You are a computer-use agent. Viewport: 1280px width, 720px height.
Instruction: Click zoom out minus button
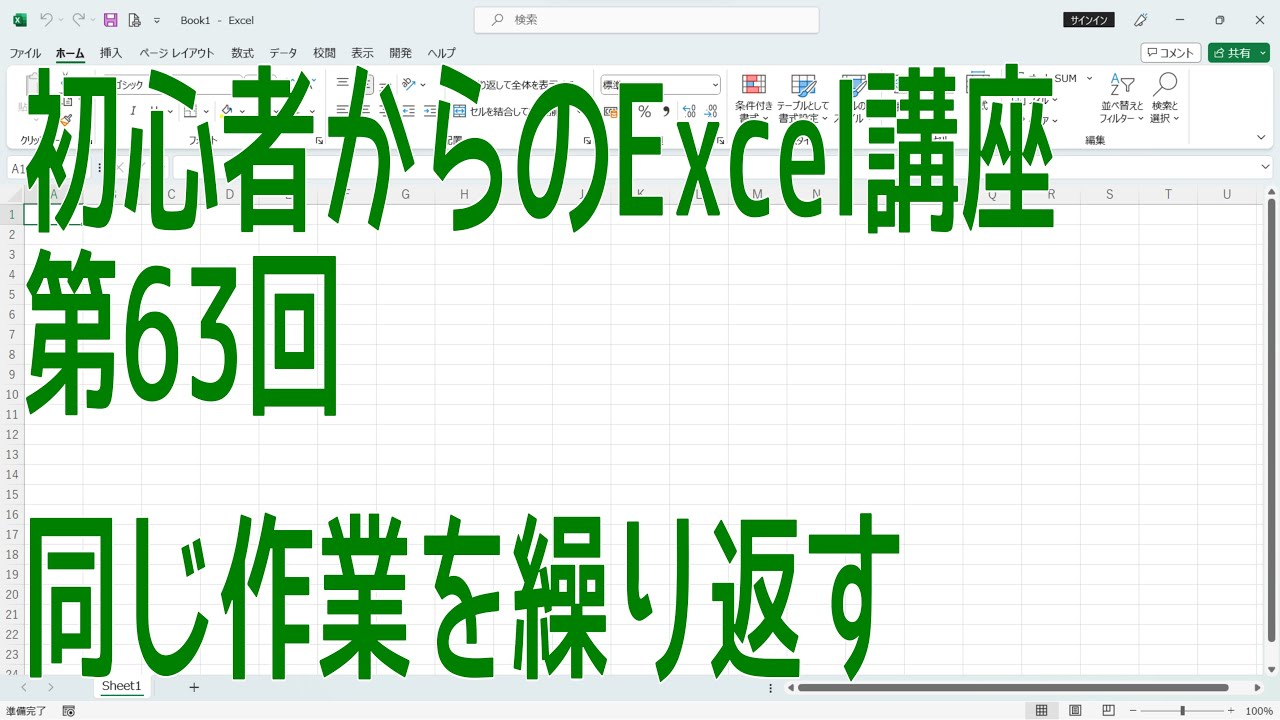click(1134, 711)
